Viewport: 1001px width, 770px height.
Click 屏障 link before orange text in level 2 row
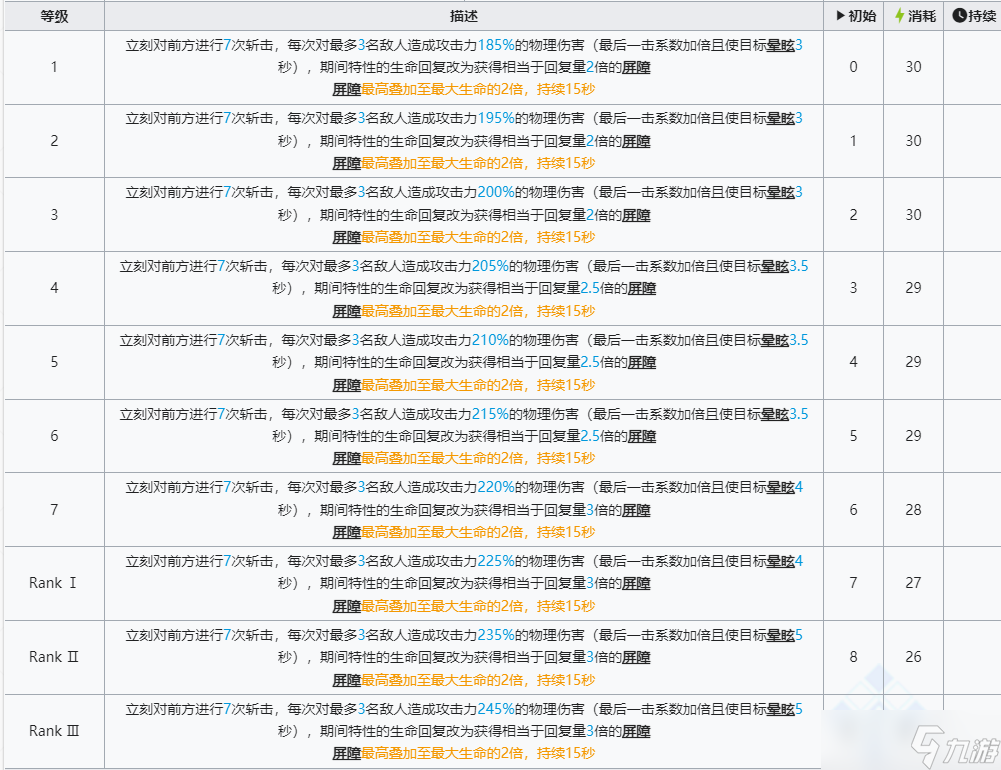click(346, 163)
